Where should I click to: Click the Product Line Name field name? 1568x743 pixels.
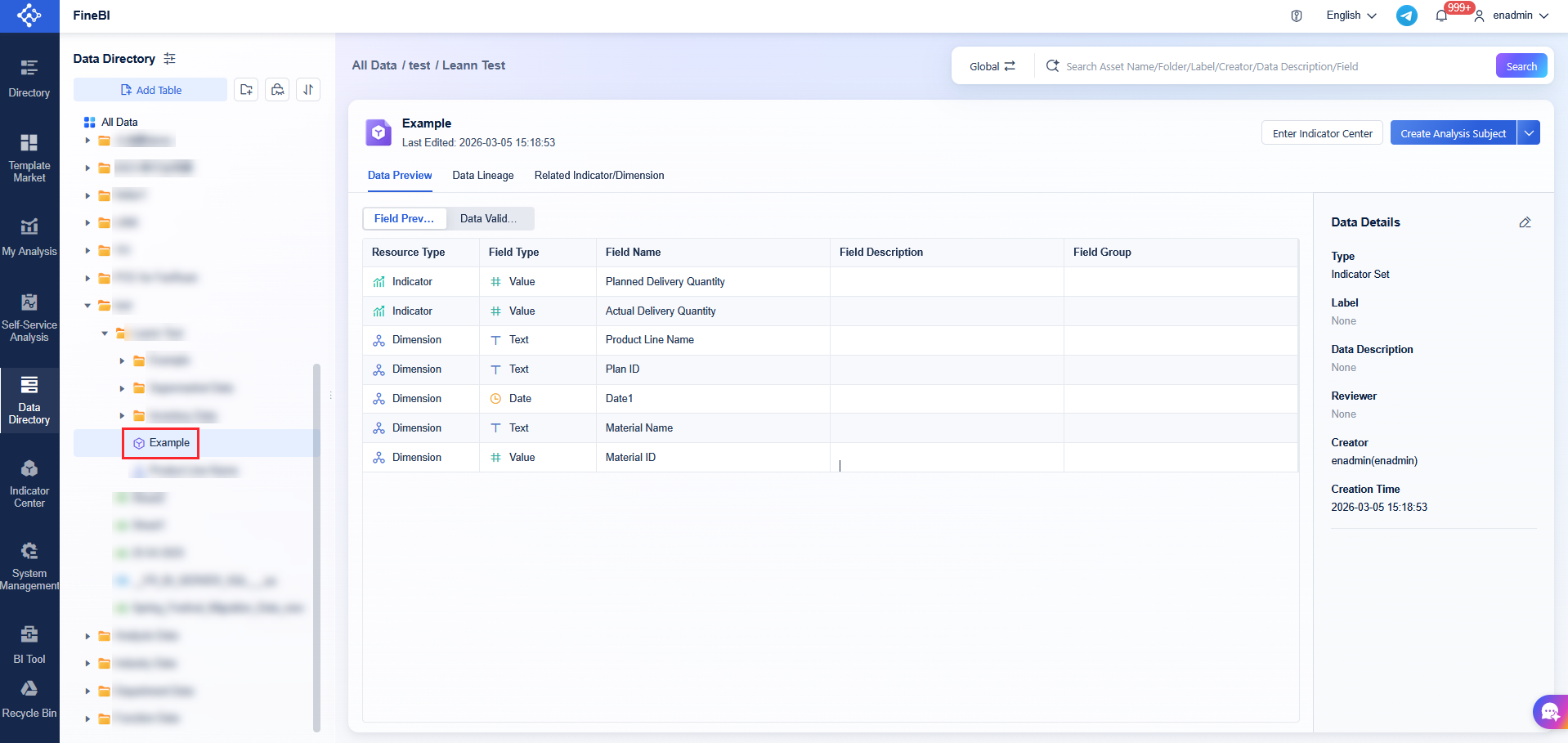pyautogui.click(x=650, y=340)
